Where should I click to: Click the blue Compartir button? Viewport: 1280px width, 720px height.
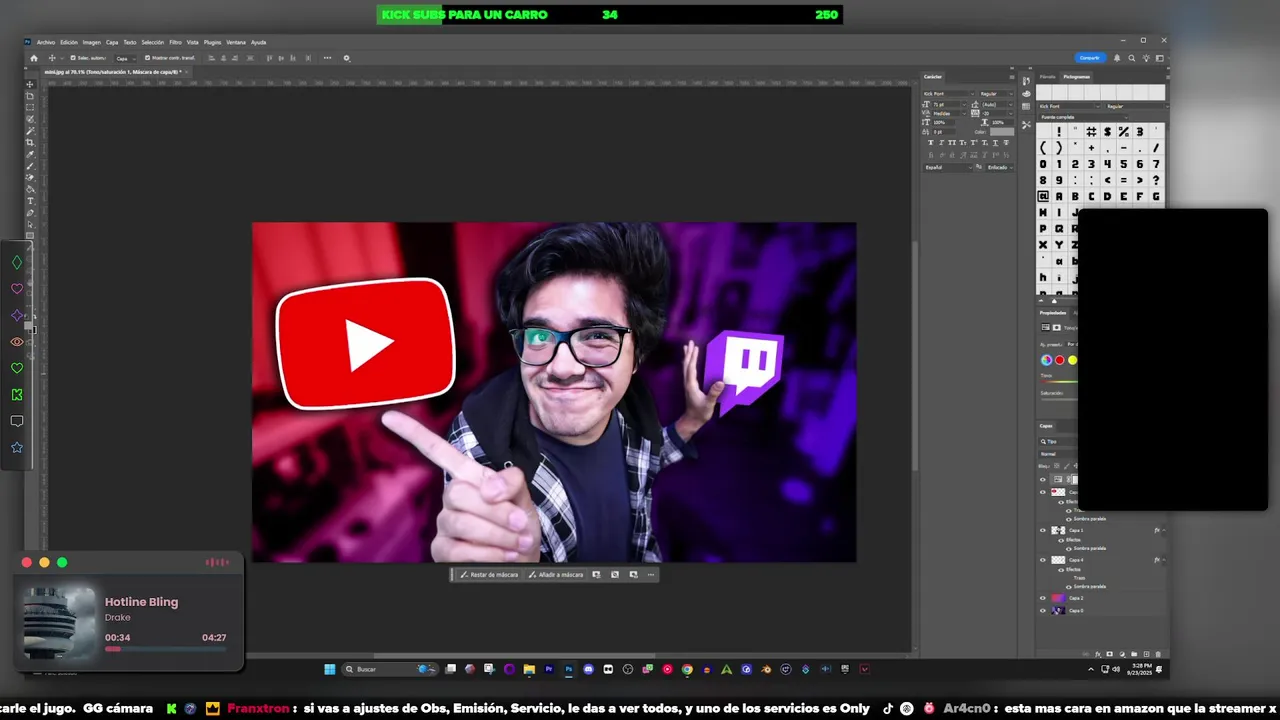coord(1090,58)
